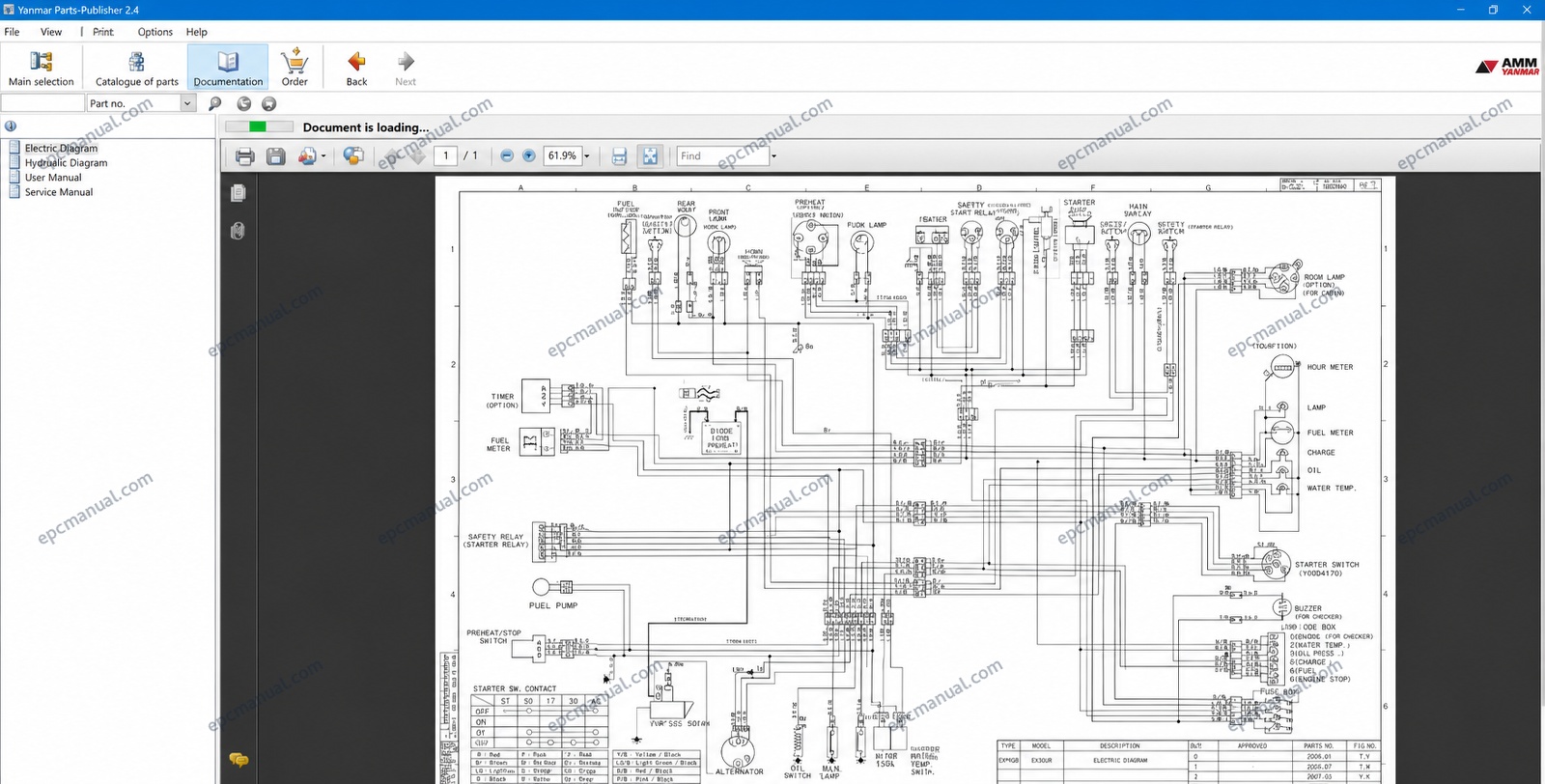Viewport: 1545px width, 784px height.
Task: Print the document with the printer icon
Action: (245, 155)
